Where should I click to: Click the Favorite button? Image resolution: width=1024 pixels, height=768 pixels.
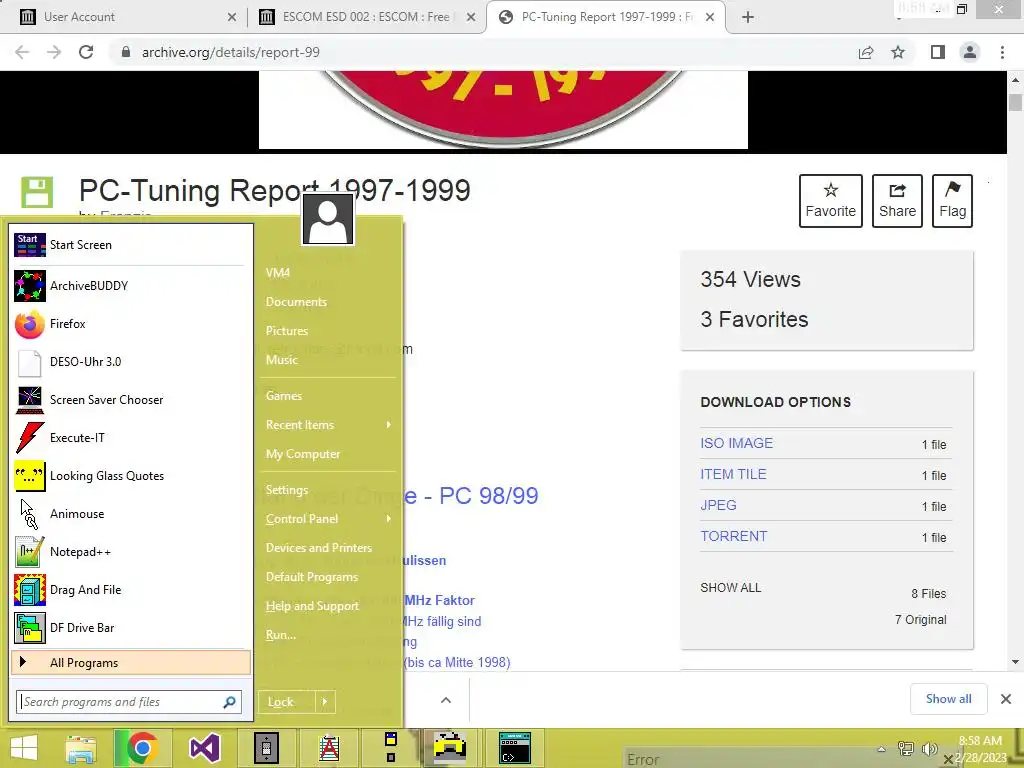(831, 200)
